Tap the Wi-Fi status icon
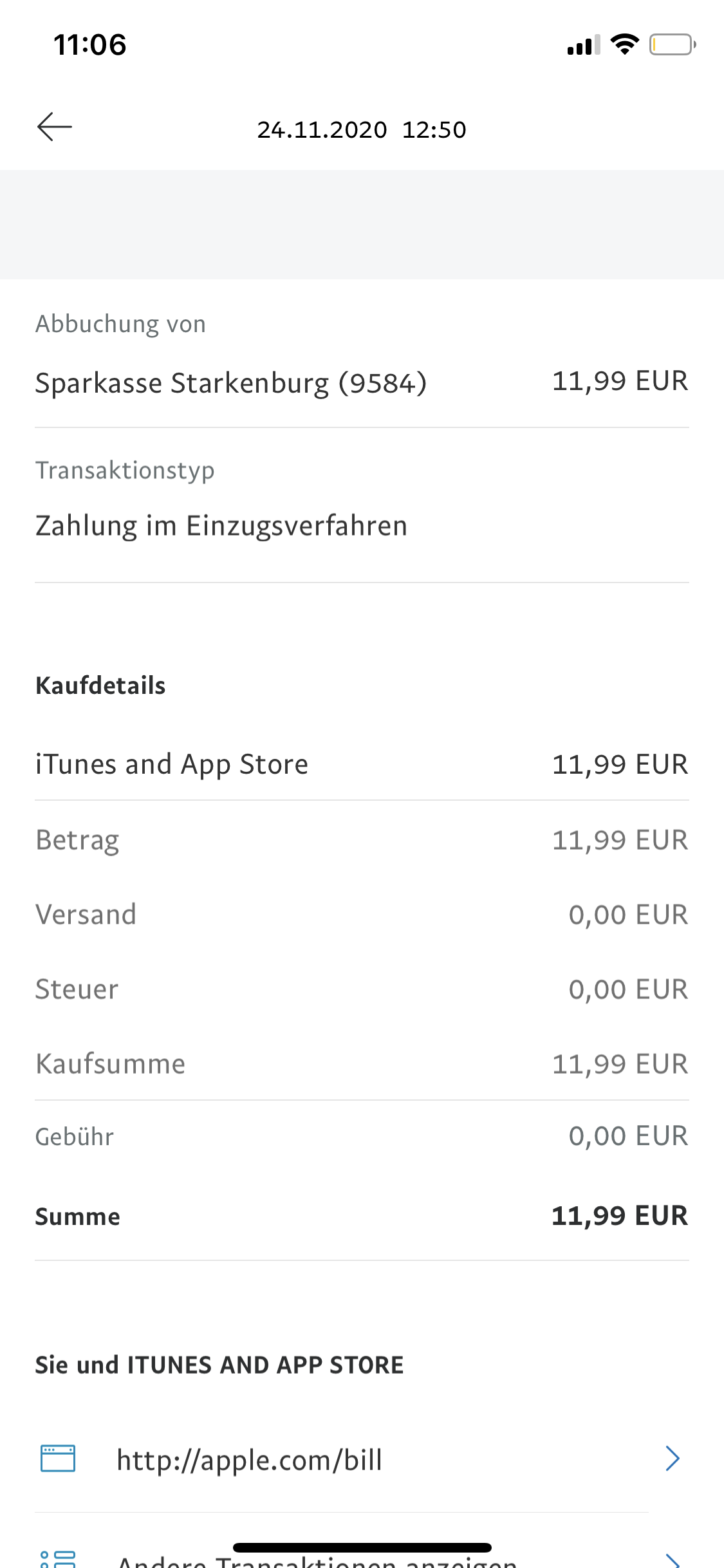724x1568 pixels. tap(624, 44)
